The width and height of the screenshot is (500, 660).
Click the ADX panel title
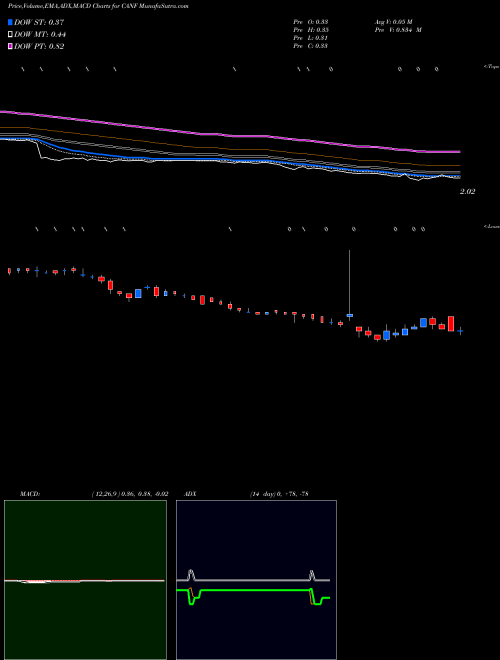[x=190, y=494]
